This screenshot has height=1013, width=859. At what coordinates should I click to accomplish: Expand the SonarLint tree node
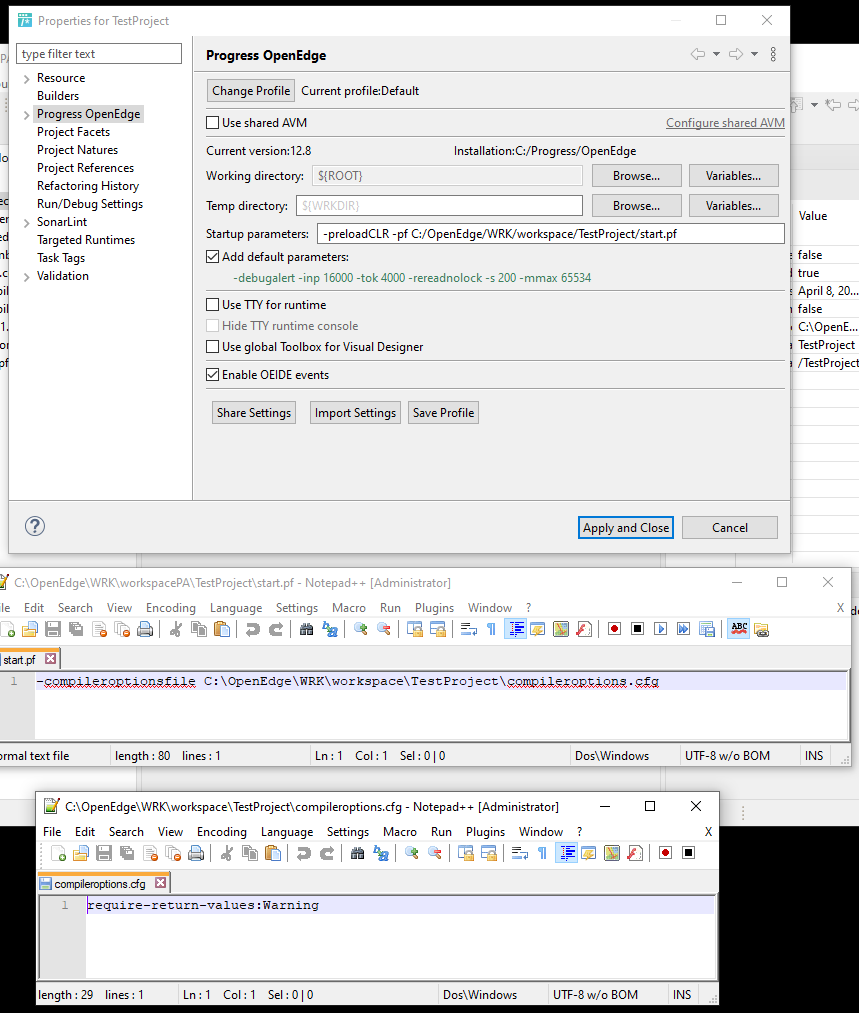[26, 223]
